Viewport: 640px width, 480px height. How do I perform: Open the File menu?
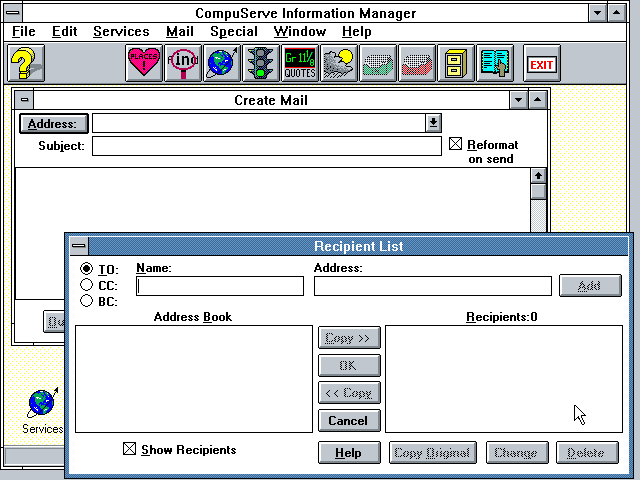click(x=24, y=31)
